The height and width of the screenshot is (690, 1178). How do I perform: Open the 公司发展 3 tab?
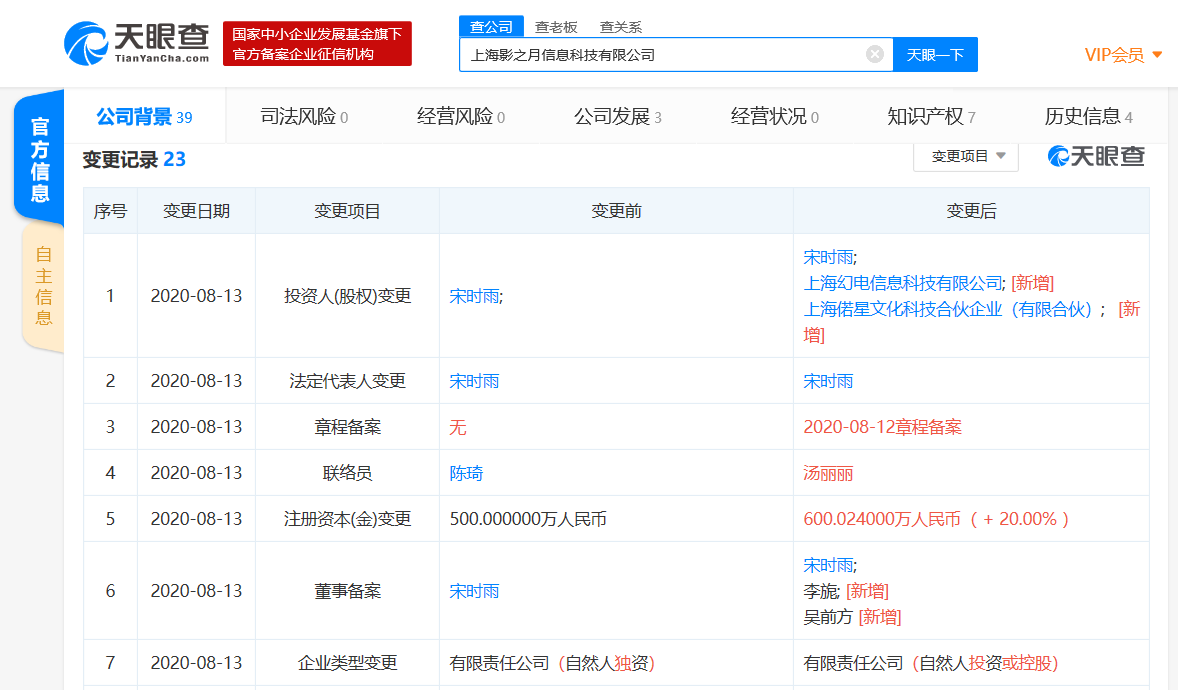[x=618, y=117]
